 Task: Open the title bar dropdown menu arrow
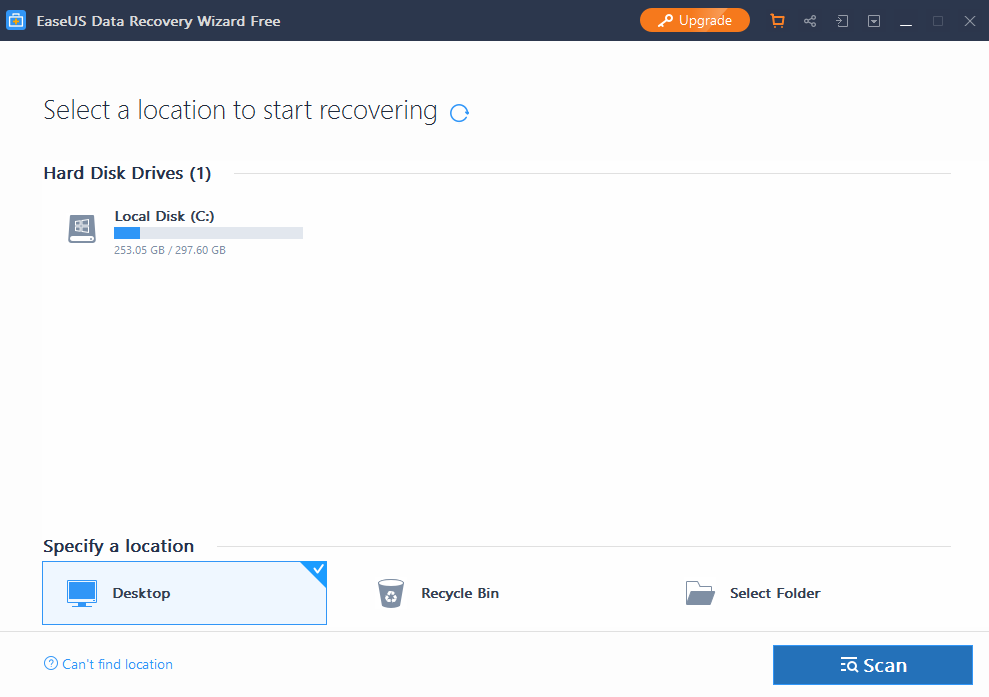(x=874, y=21)
